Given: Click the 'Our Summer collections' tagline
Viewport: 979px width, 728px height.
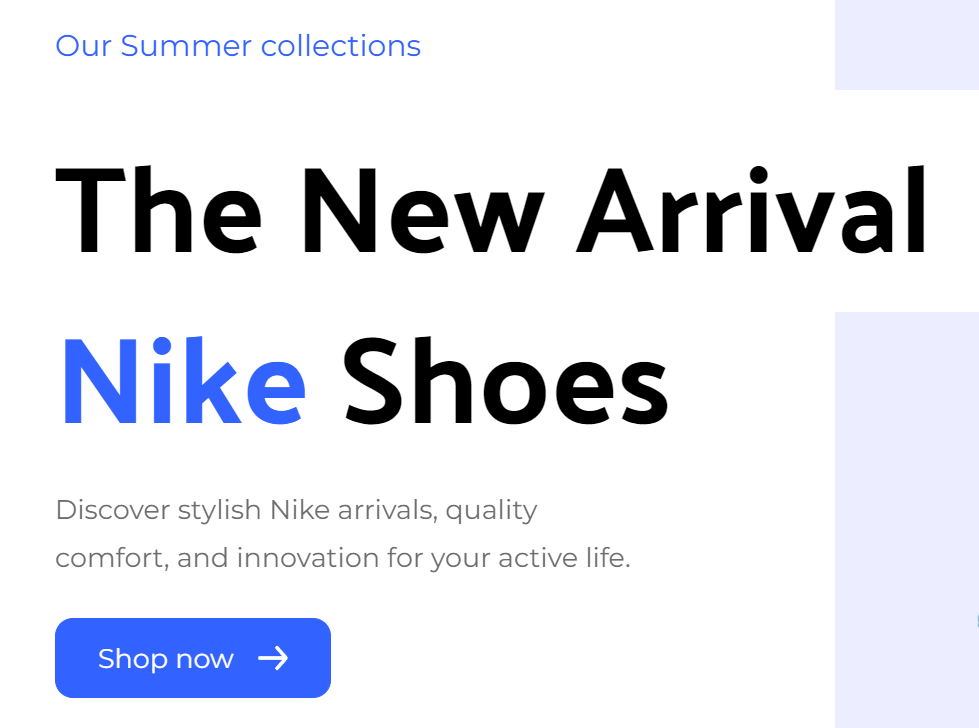Looking at the screenshot, I should coord(238,46).
